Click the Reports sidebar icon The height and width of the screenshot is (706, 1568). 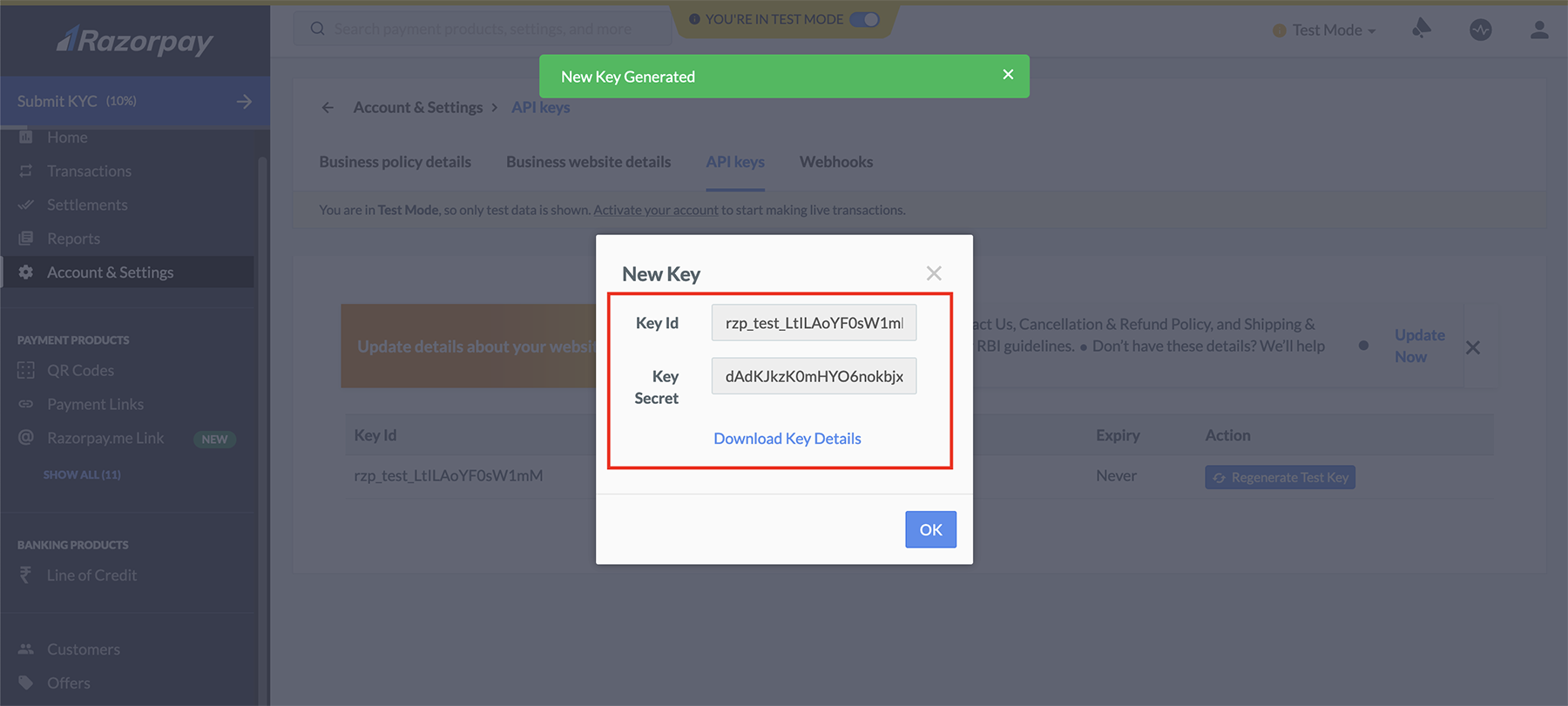coord(26,239)
